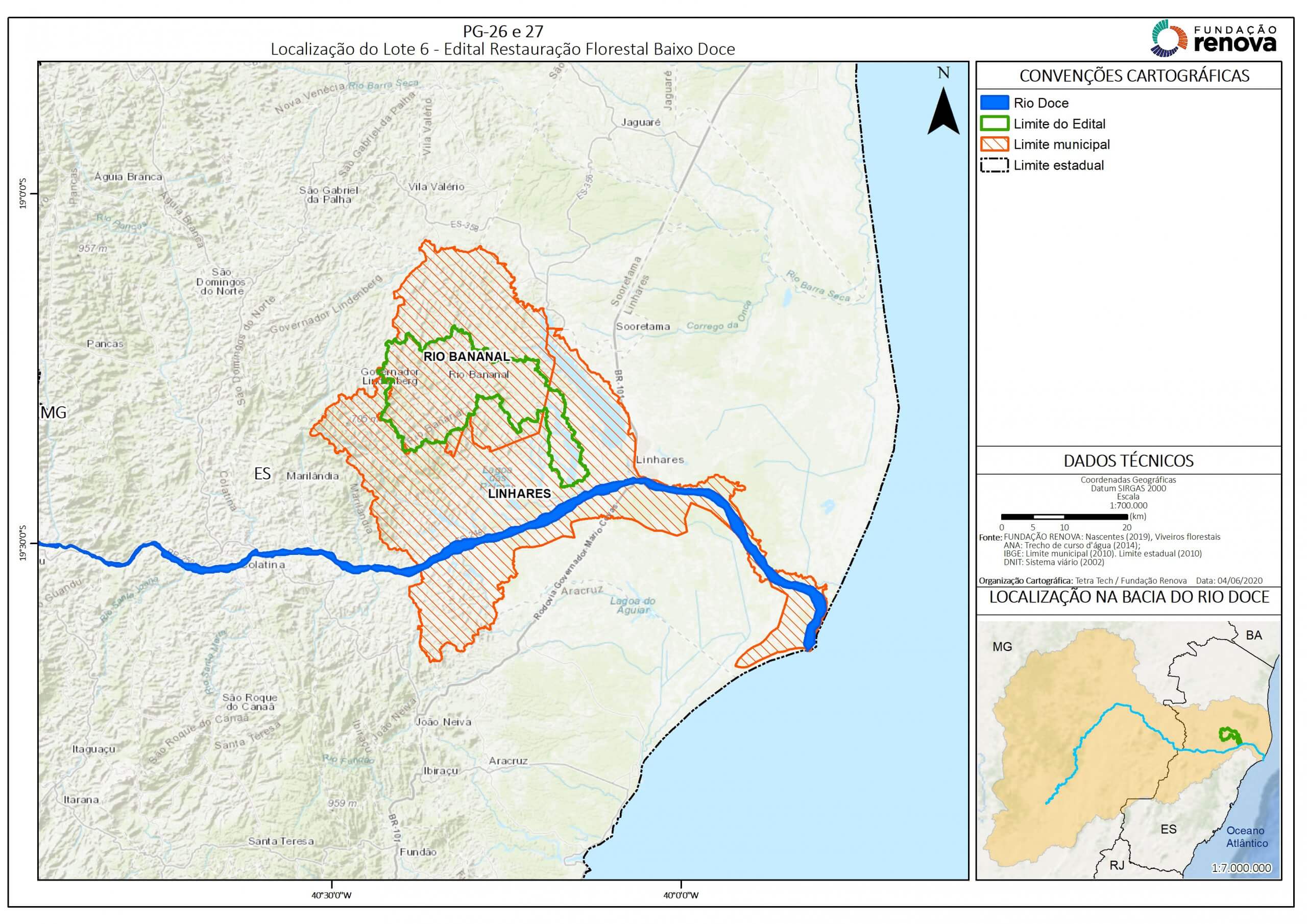Click the map title text PG-26 e 27
This screenshot has width=1307, height=924.
coord(503,31)
